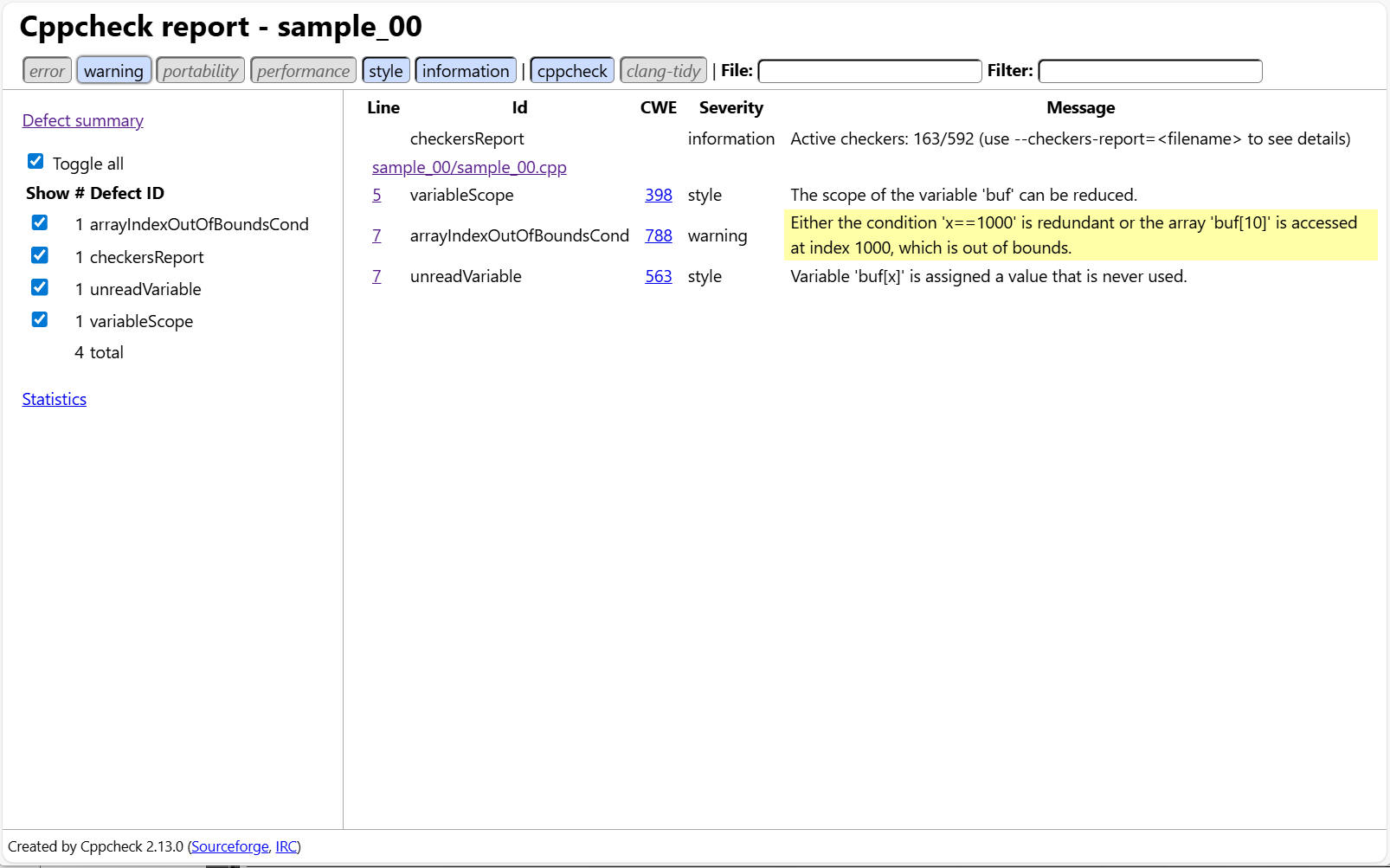Image resolution: width=1390 pixels, height=868 pixels.
Task: Open line 5 link for variableScope
Action: 376,195
